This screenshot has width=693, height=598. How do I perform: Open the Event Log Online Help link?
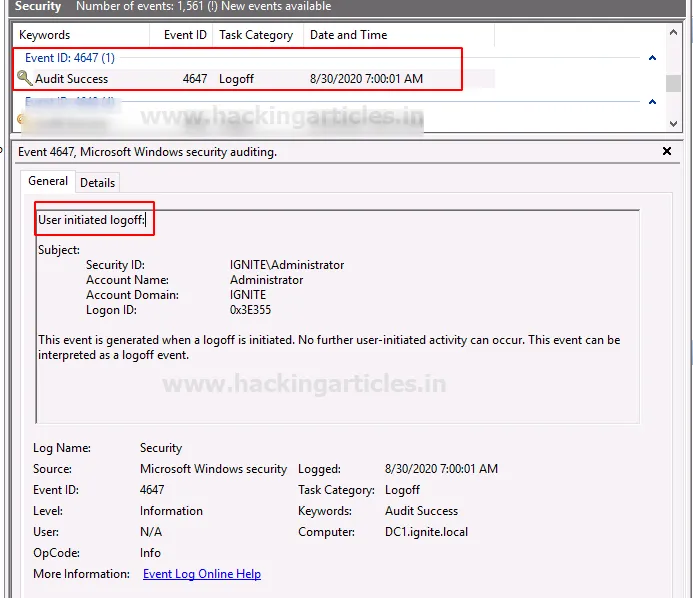[x=202, y=574]
